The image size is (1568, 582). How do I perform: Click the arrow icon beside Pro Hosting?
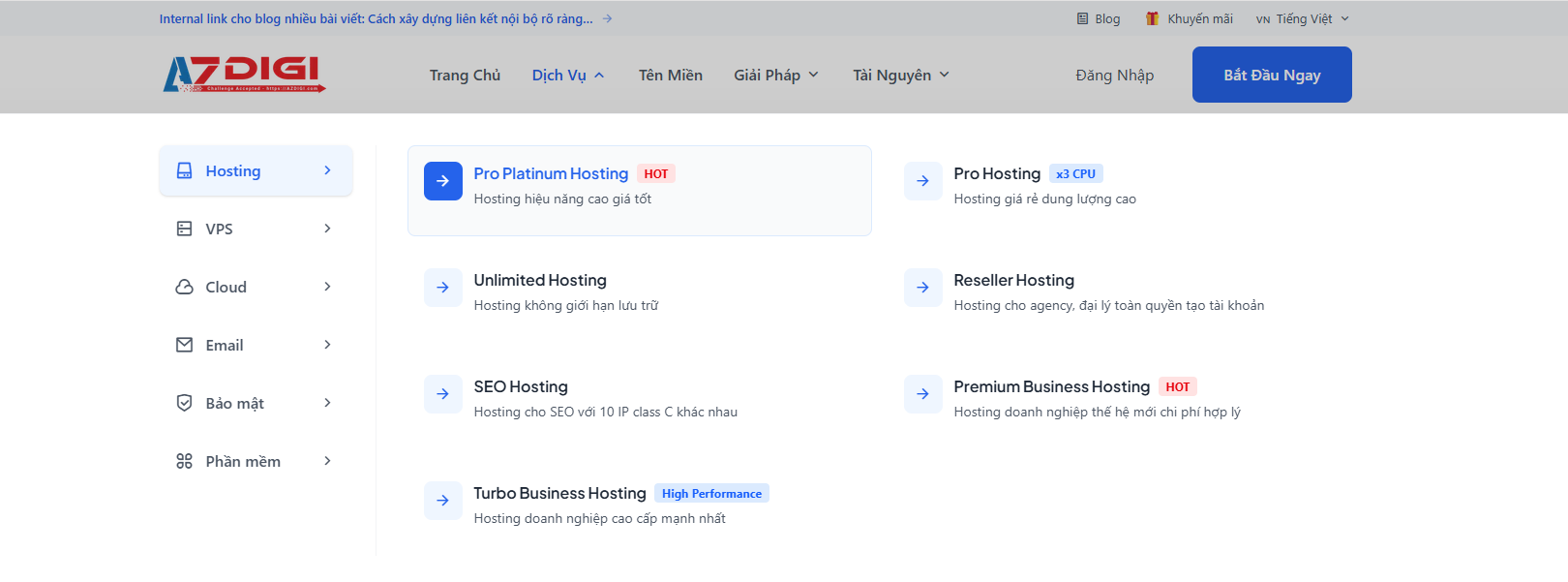pos(922,181)
